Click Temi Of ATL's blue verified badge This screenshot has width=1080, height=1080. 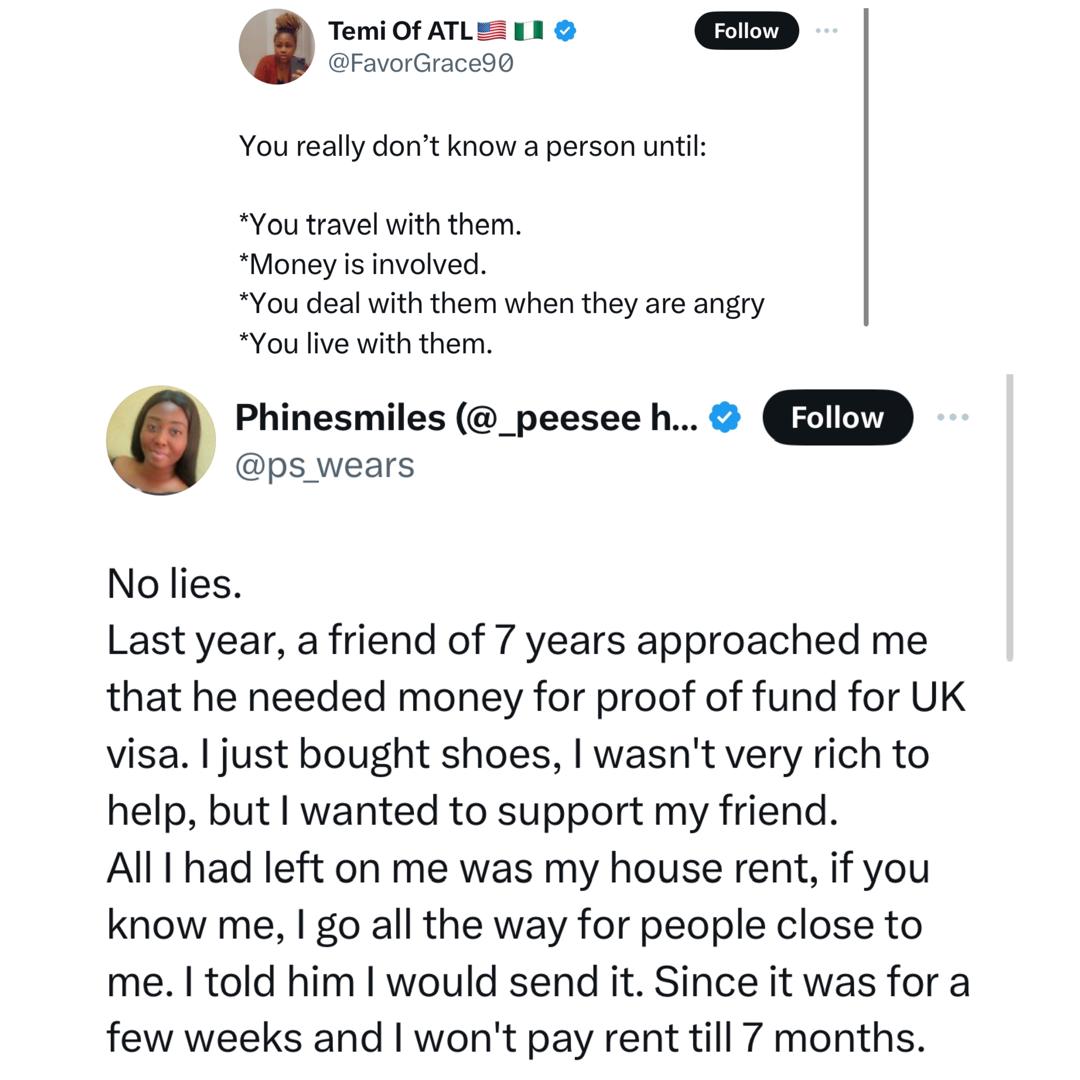click(x=564, y=31)
